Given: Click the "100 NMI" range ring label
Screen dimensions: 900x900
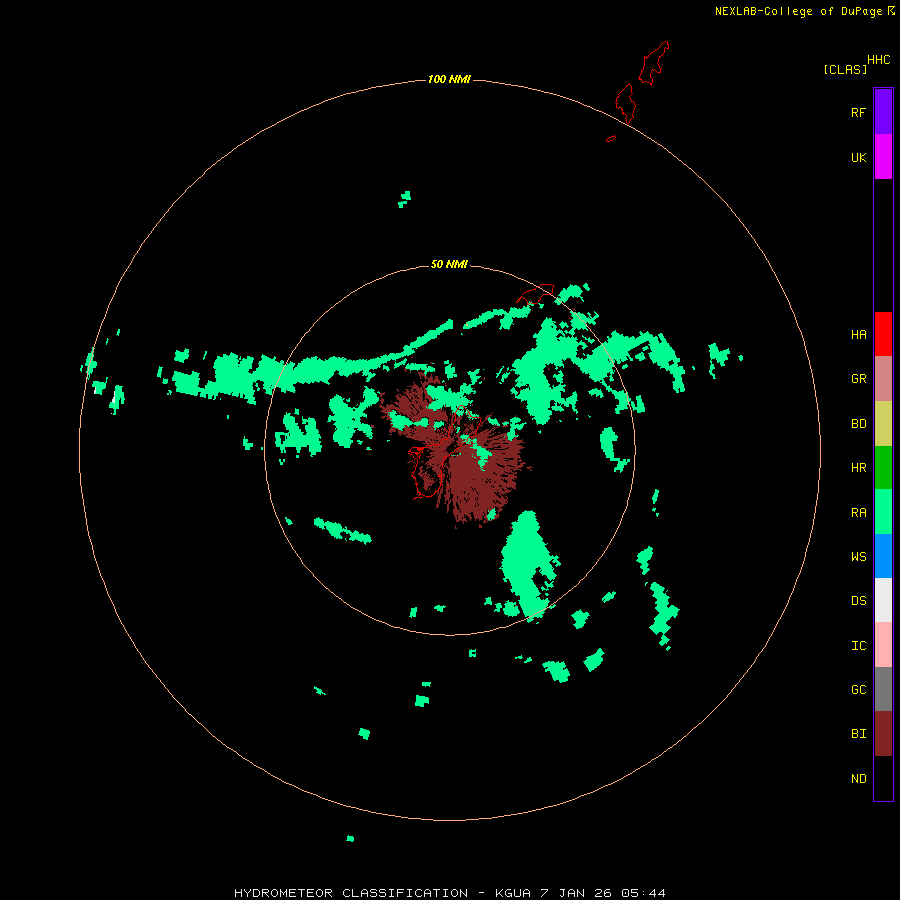Looking at the screenshot, I should [449, 79].
